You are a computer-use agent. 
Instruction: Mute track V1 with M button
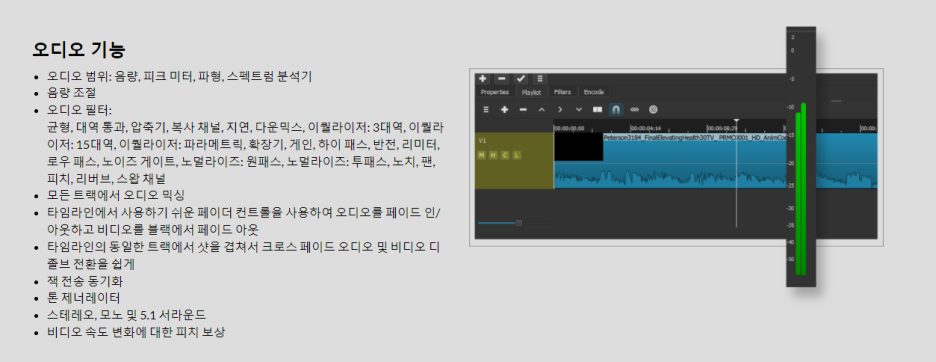point(481,155)
